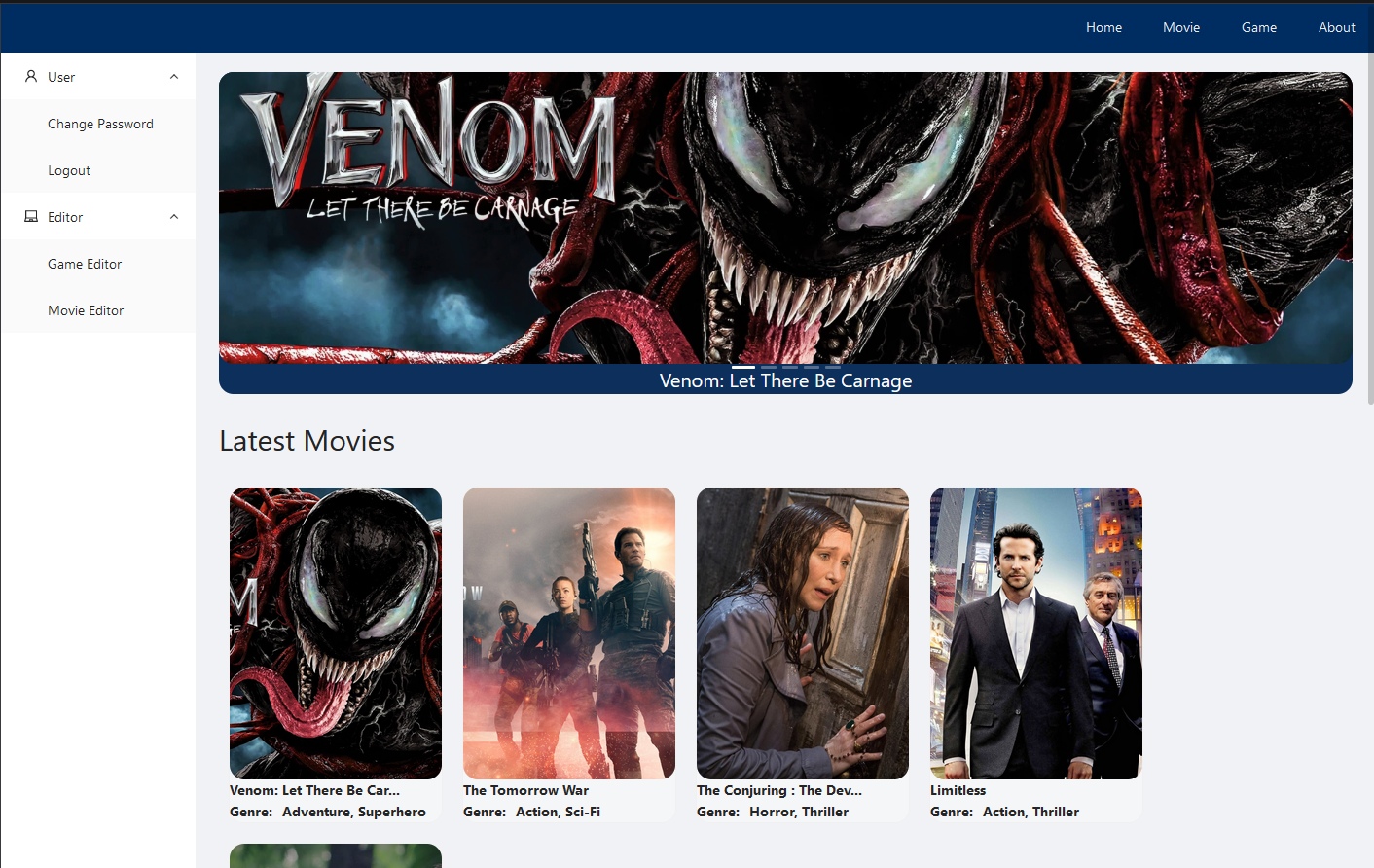Click 'The Tomorrow War' movie title

point(525,790)
